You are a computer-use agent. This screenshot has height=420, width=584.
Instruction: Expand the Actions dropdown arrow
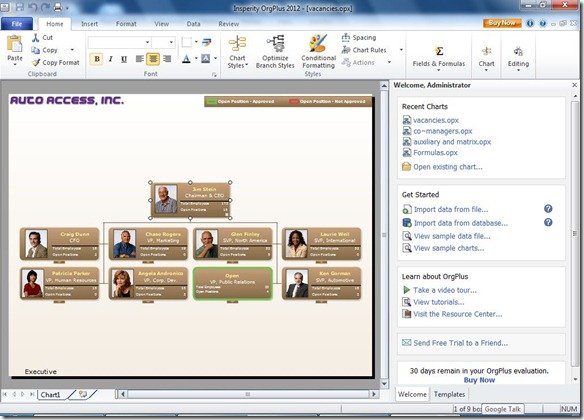pyautogui.click(x=389, y=62)
